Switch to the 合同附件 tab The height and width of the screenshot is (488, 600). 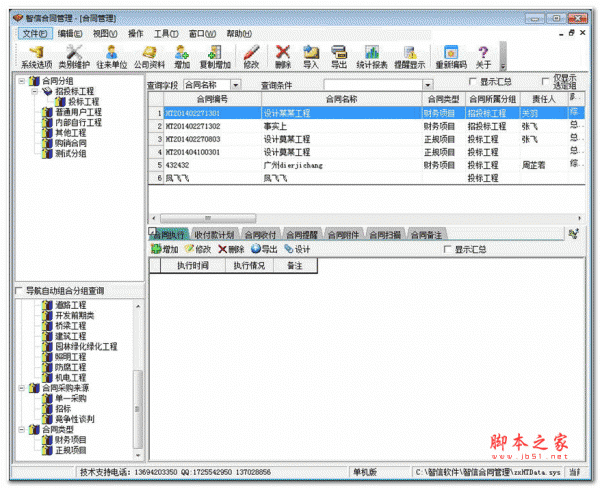coord(343,235)
